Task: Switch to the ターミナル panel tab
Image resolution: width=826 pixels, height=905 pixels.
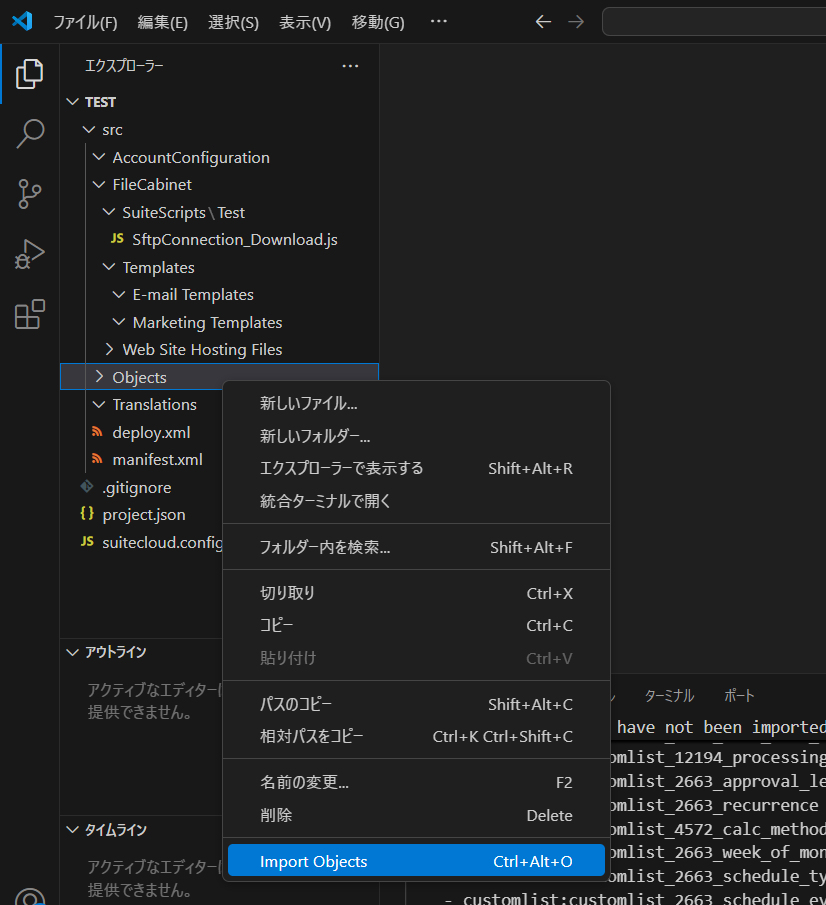Action: (669, 695)
